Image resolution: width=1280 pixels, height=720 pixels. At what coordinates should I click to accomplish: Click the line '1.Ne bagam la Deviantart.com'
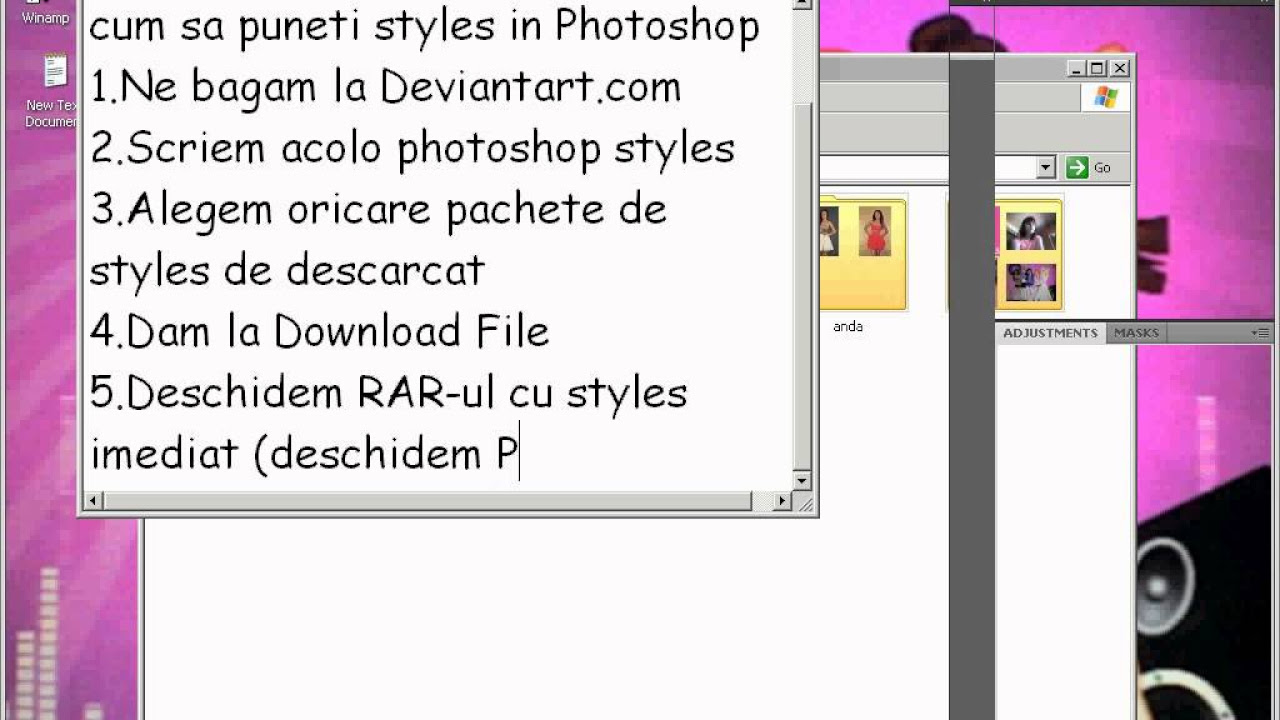(386, 87)
